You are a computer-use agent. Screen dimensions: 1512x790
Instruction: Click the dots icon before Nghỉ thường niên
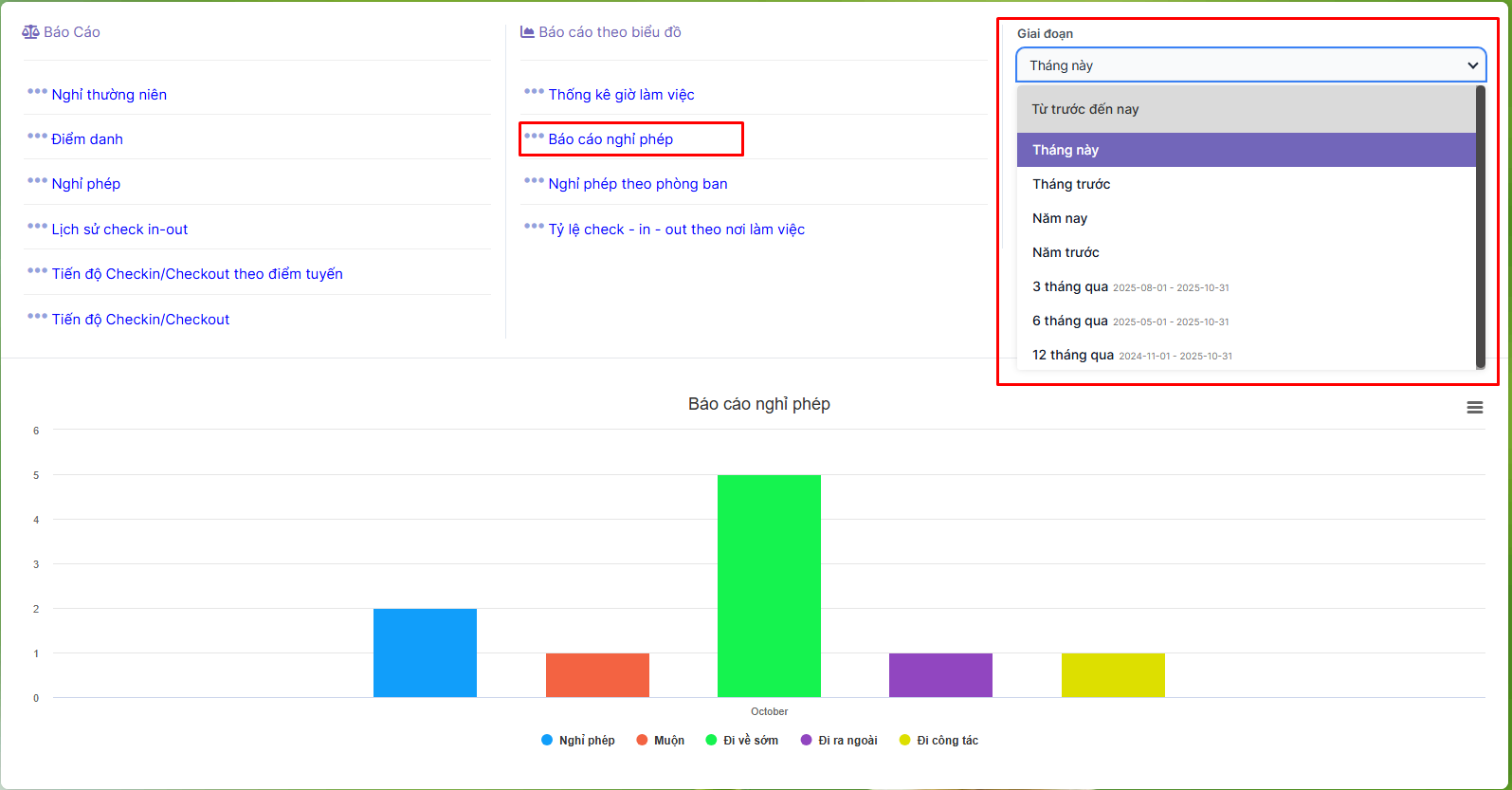click(37, 92)
